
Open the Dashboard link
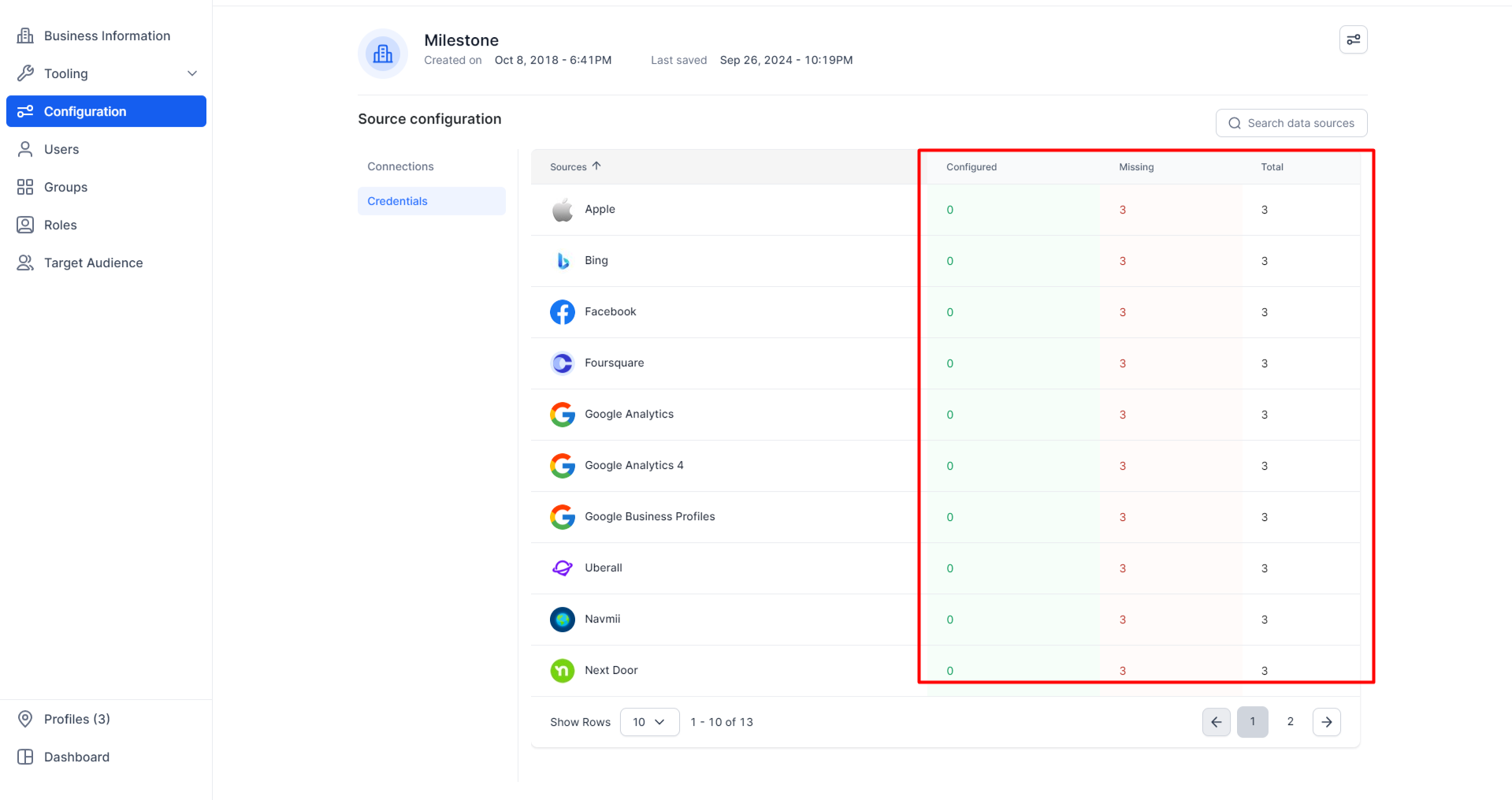coord(106,757)
